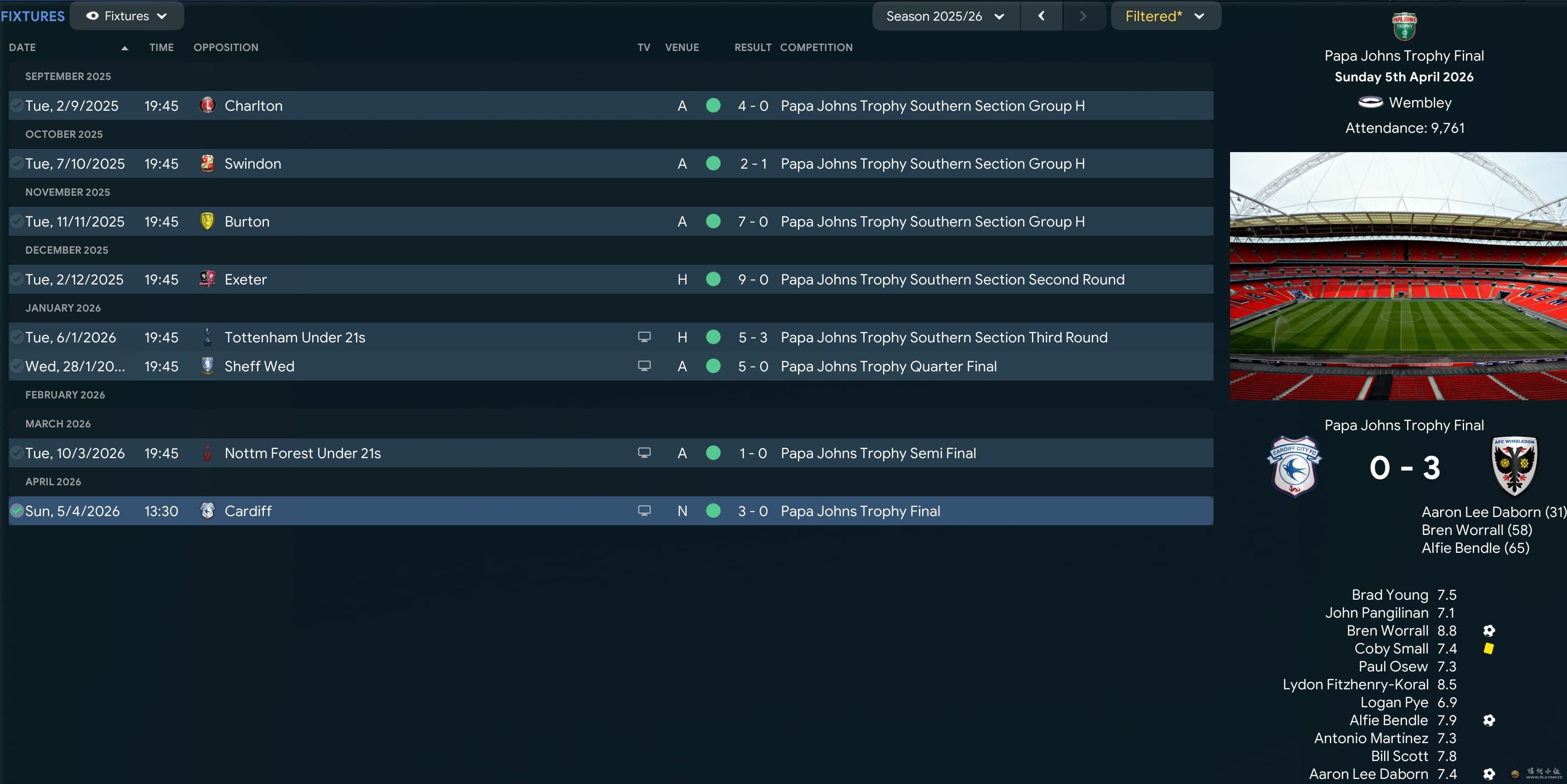Click the Cardiff City crest in the match panel
The image size is (1567, 784).
(1294, 466)
